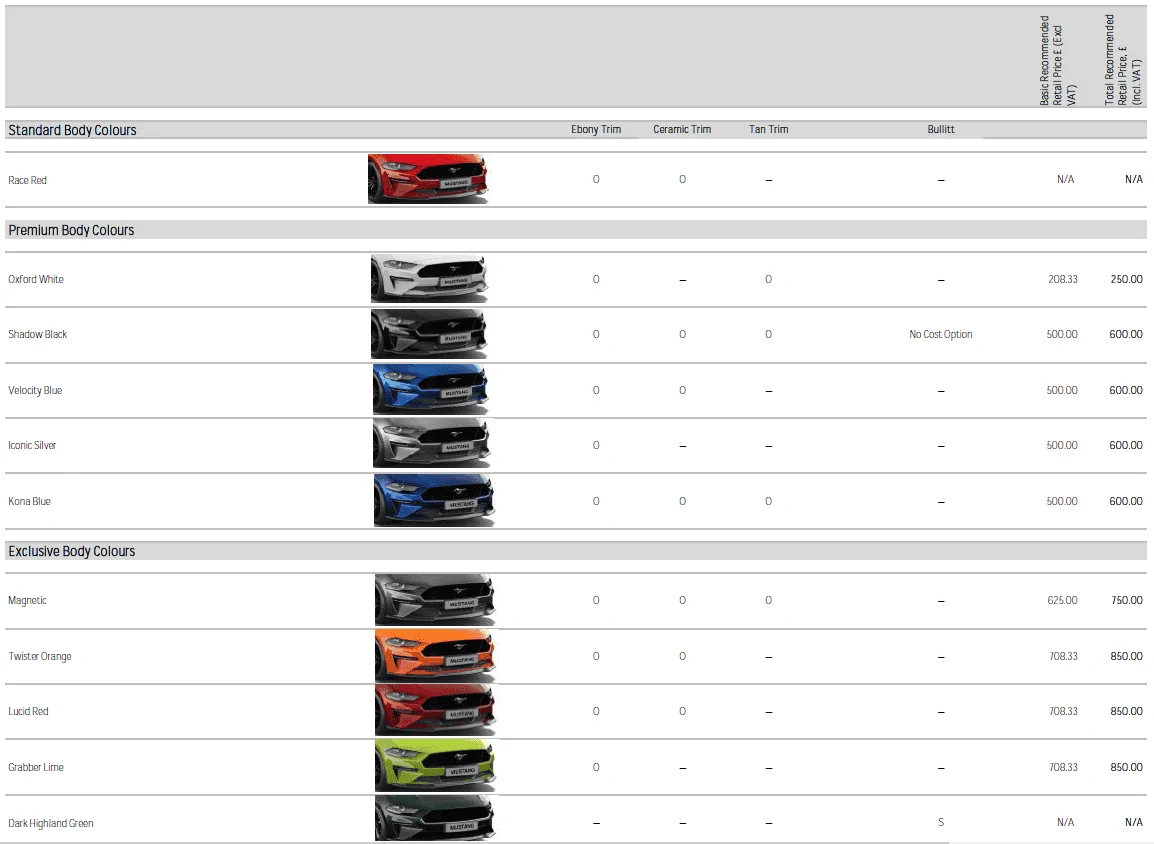This screenshot has width=1154, height=844.
Task: Select the Premium Body Colours heading
Action: pos(71,230)
